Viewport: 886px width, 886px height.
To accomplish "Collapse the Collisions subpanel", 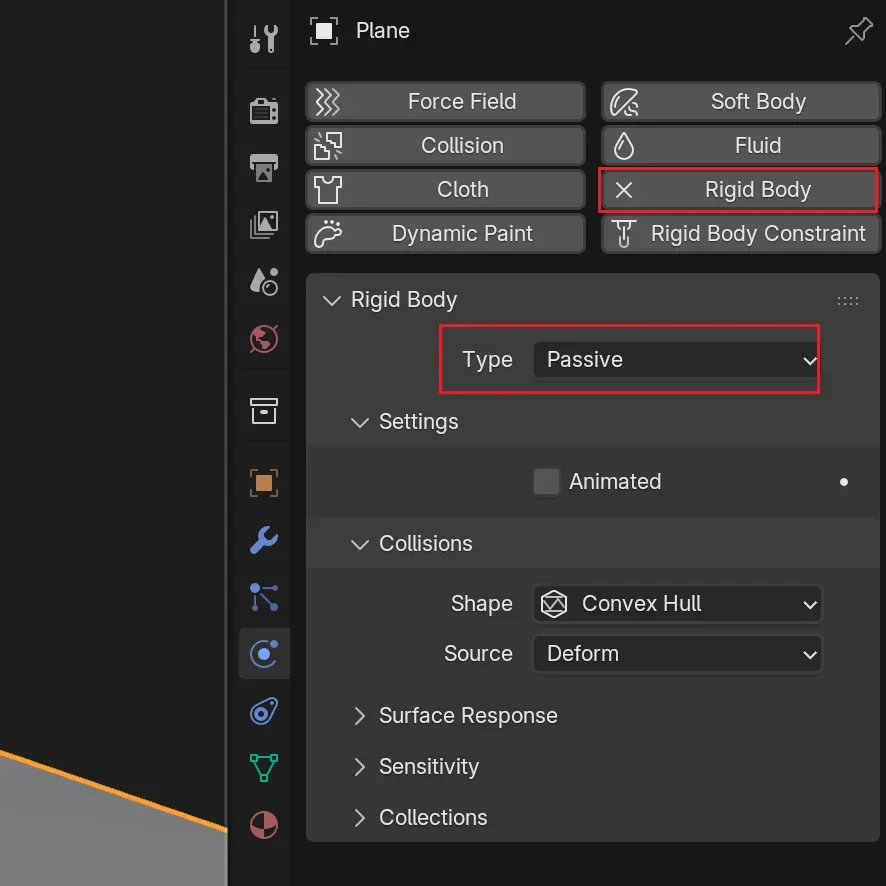I will pyautogui.click(x=360, y=544).
